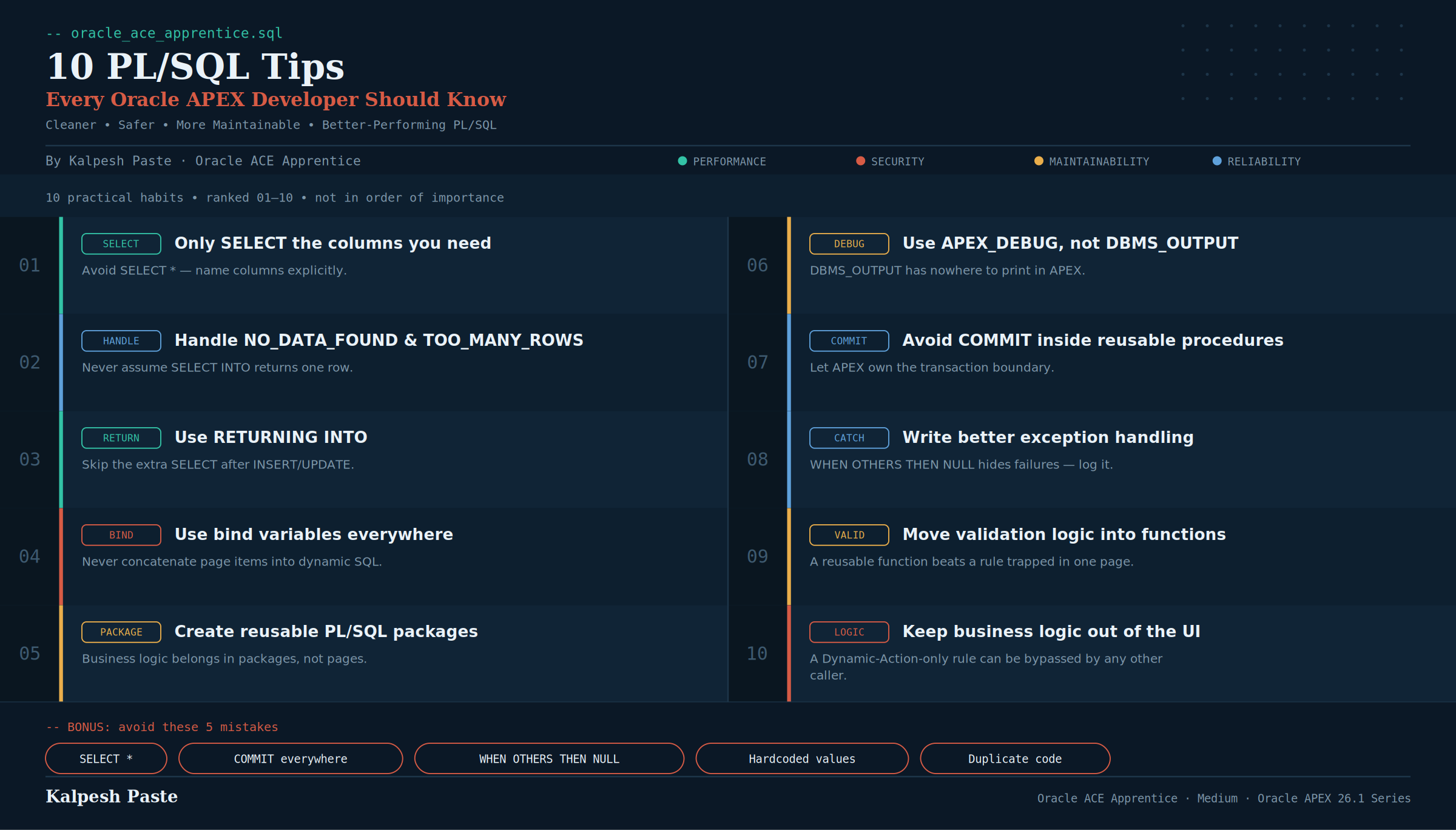Click the 'oracle_ace_apprentice.sql' filename comment
Image resolution: width=1456 pixels, height=830 pixels.
(164, 33)
